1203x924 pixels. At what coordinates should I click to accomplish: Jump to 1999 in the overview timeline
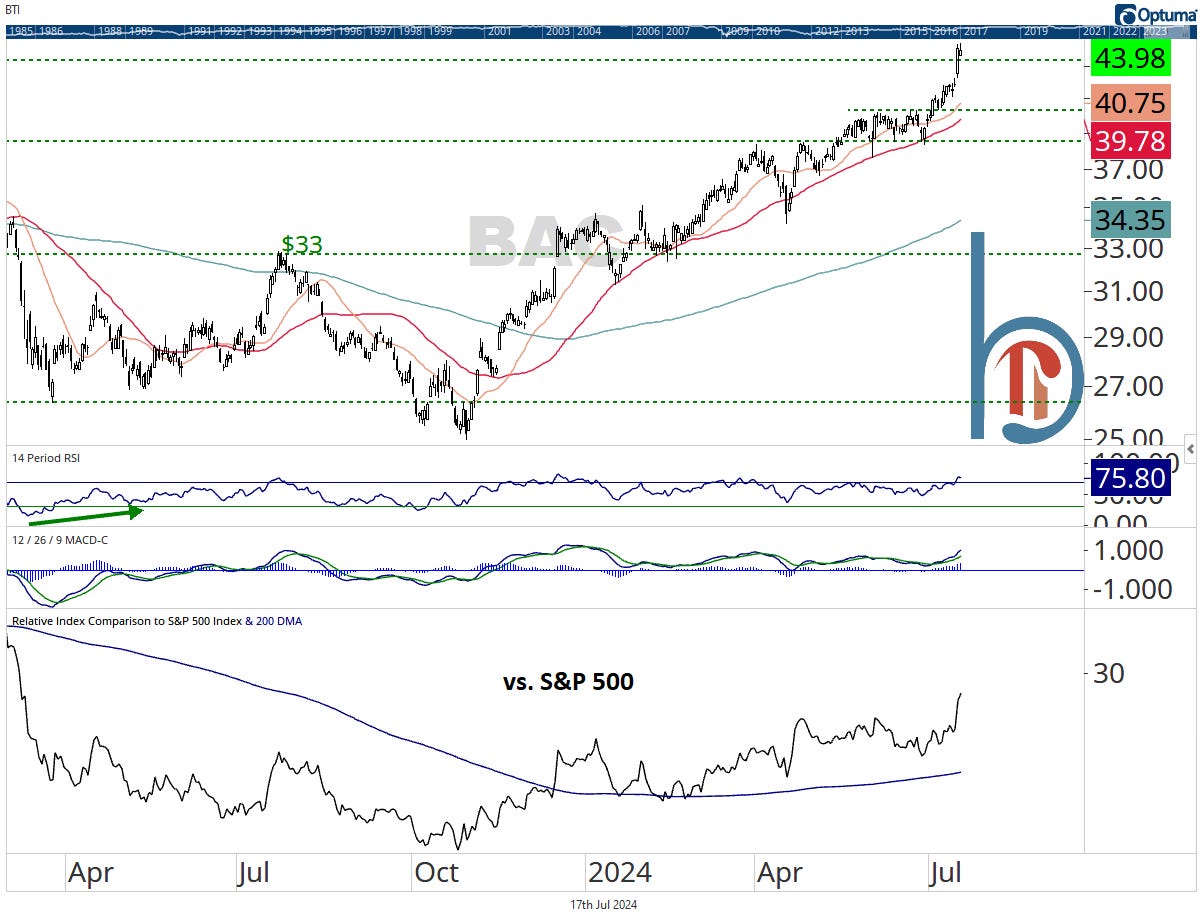pos(438,31)
